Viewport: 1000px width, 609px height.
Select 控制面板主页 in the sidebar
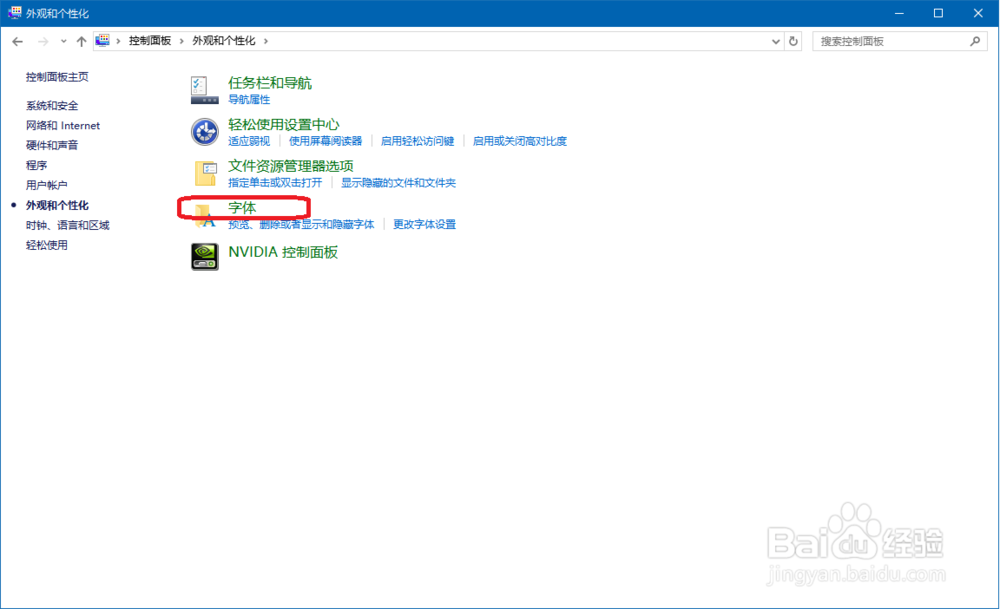57,76
